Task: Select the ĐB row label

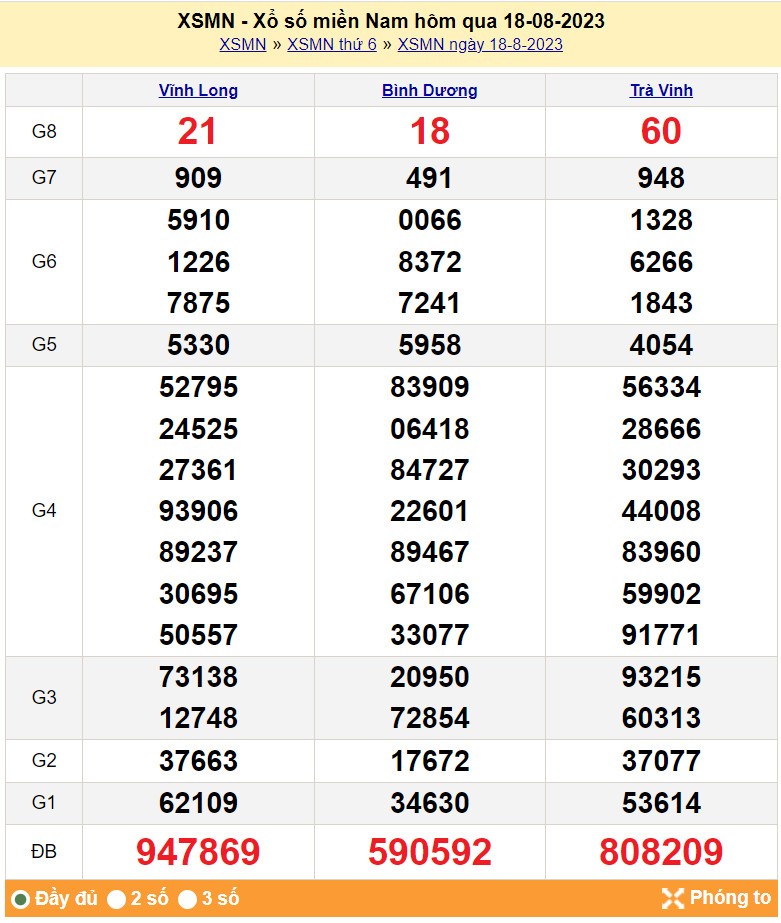Action: (44, 852)
